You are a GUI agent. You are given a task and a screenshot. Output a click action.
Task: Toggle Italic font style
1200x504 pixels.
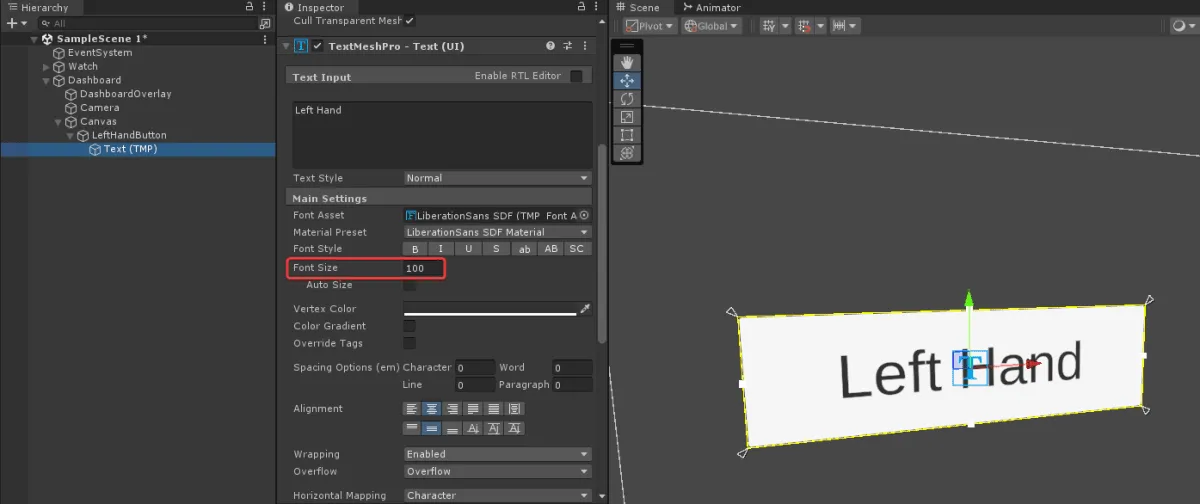[x=442, y=249]
